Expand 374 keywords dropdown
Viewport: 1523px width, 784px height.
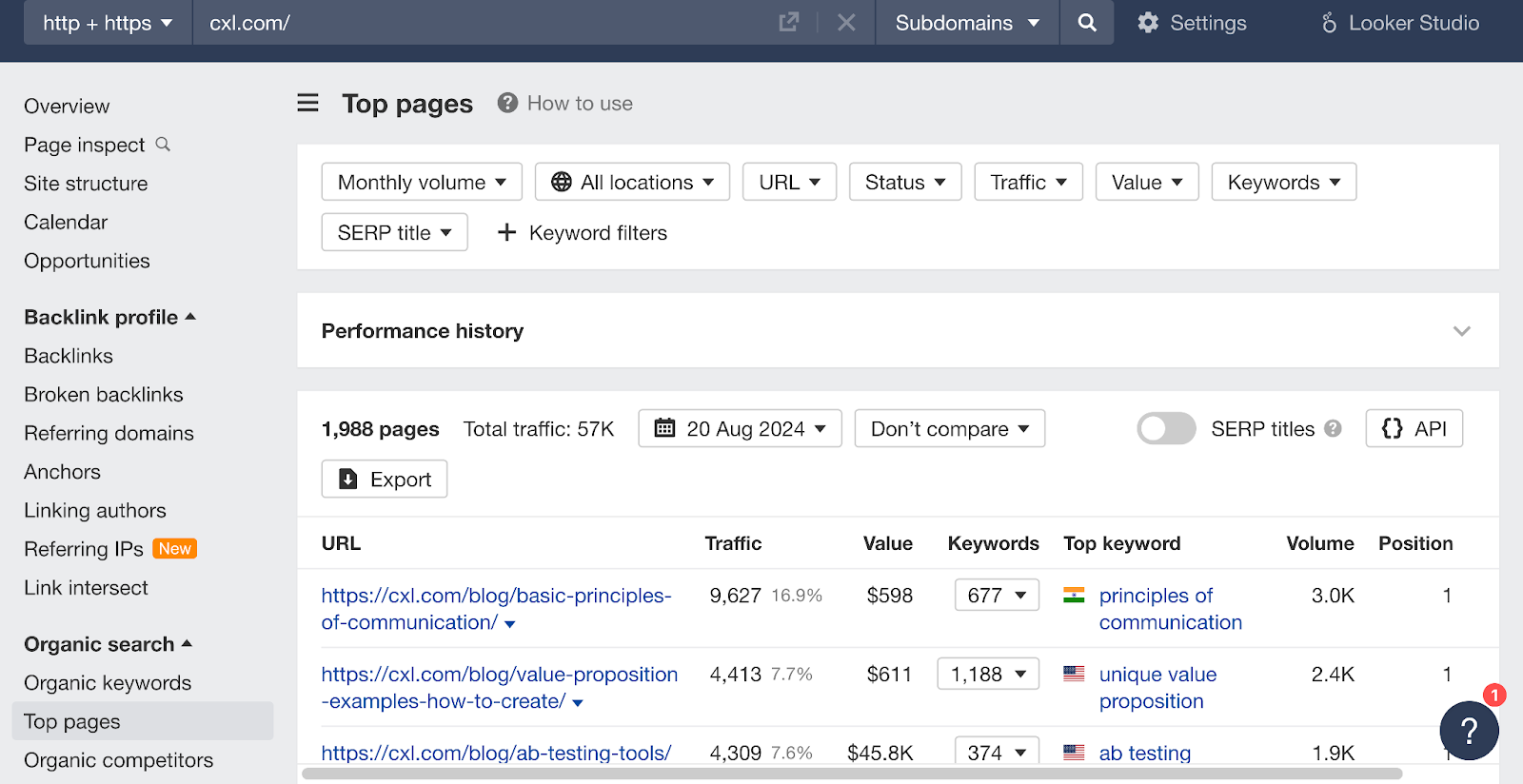click(997, 752)
